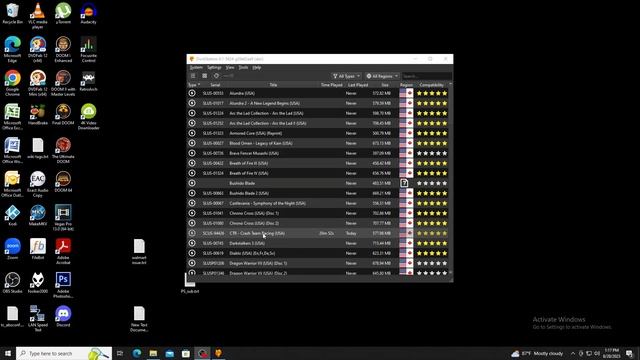Image resolution: width=640 pixels, height=360 pixels.
Task: Select Chrono Cross (USA) (Disc 2)
Action: (318, 223)
